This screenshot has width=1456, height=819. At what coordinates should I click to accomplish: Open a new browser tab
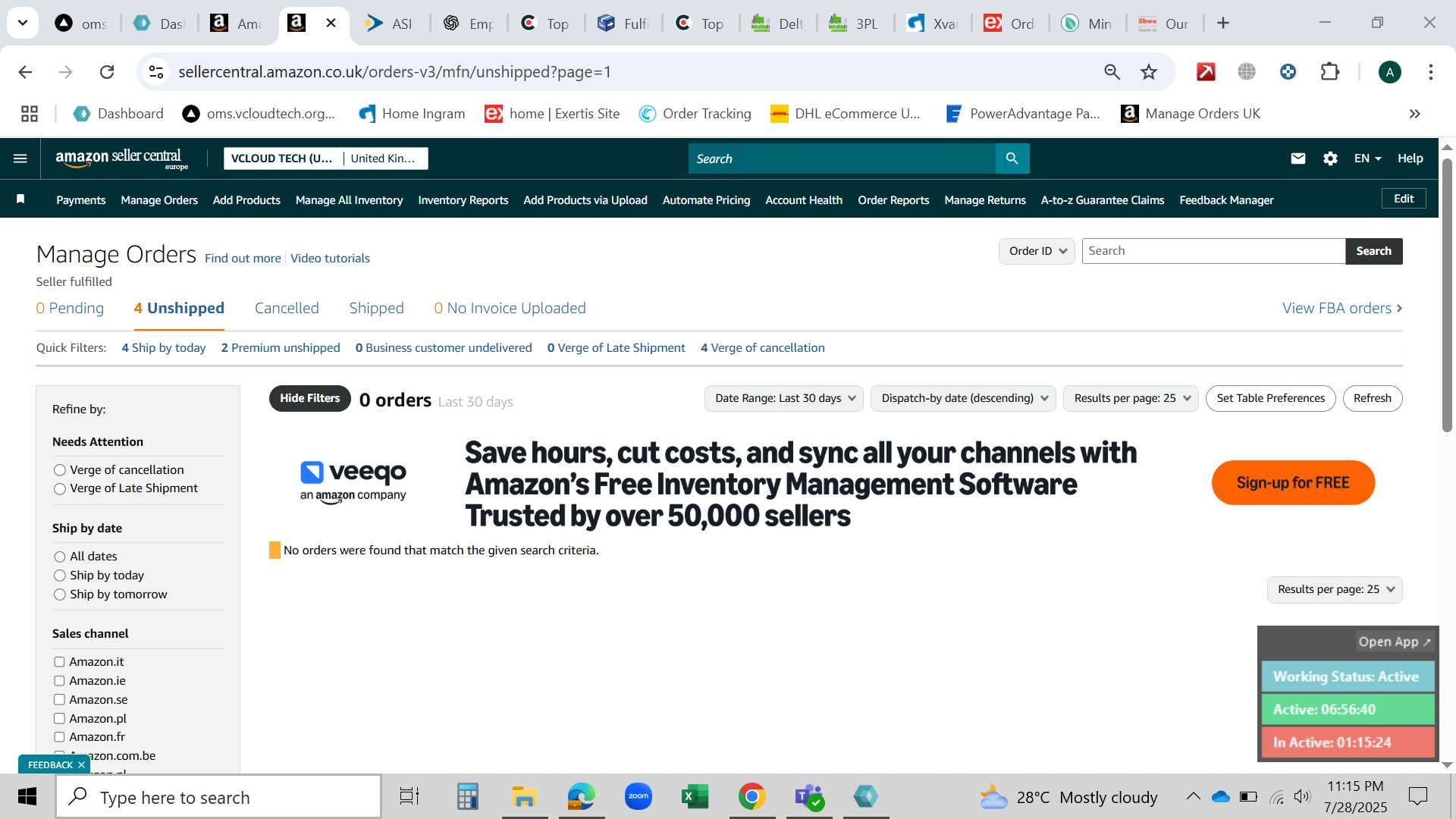(x=1223, y=24)
